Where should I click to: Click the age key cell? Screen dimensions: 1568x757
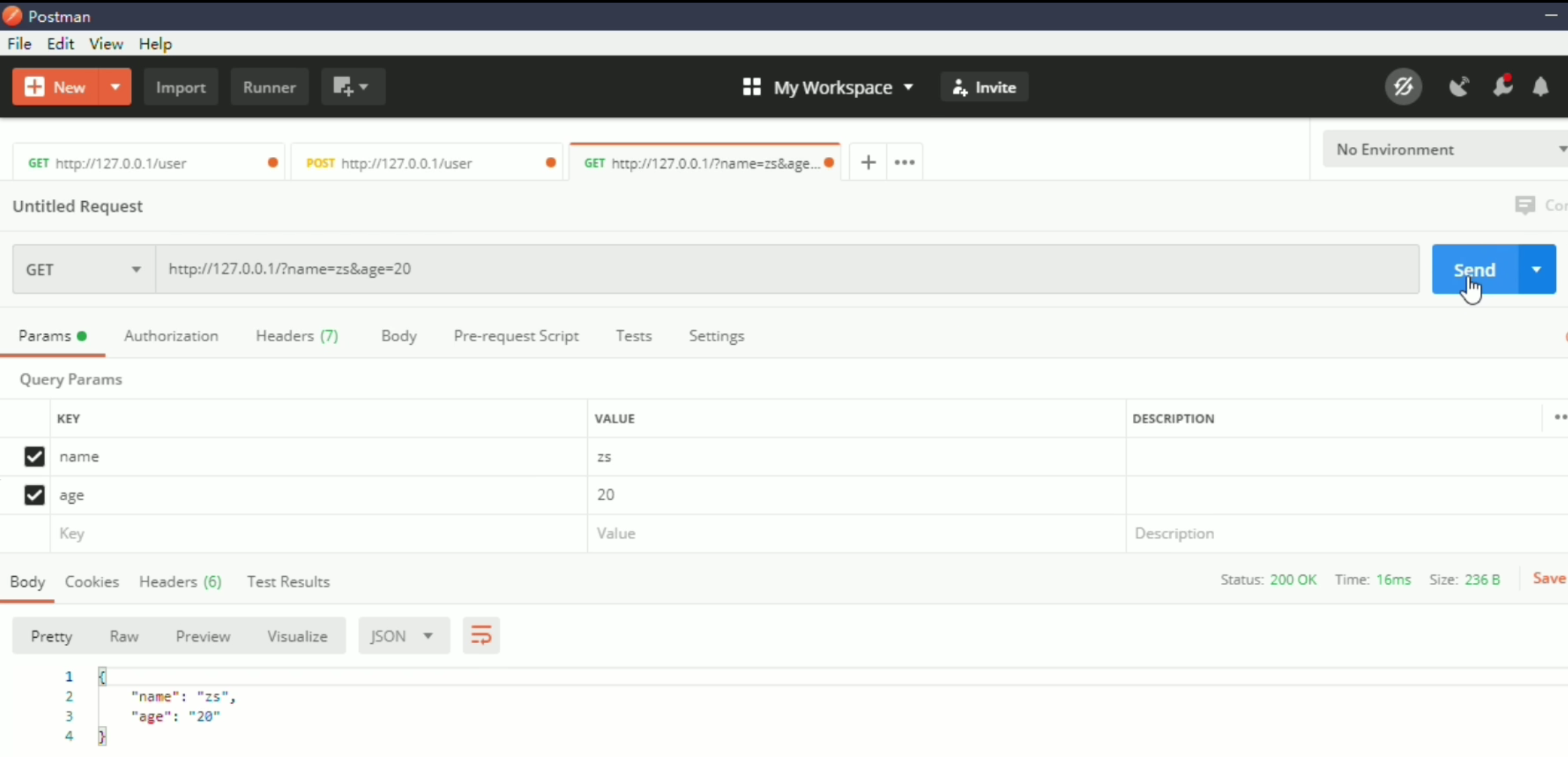pyautogui.click(x=319, y=495)
